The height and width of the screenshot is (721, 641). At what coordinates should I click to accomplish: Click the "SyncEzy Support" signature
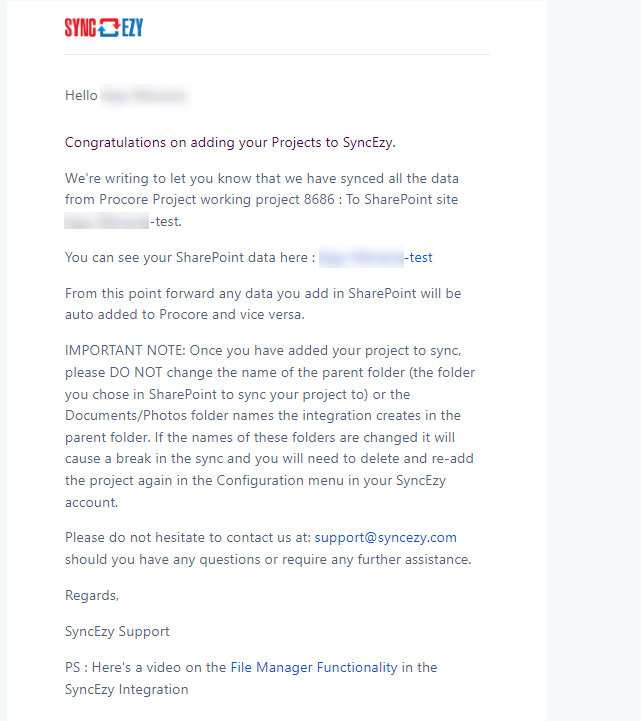117,631
